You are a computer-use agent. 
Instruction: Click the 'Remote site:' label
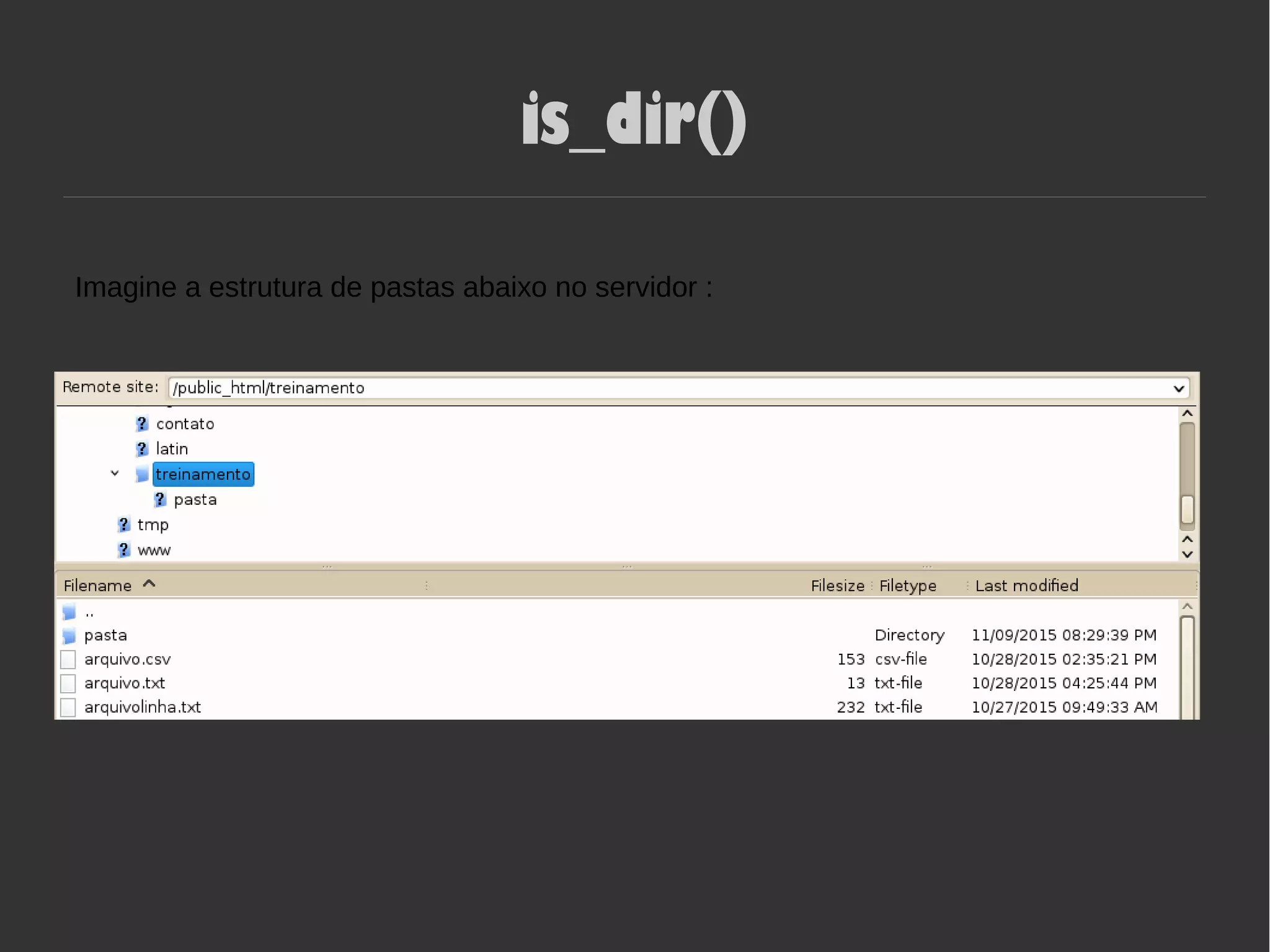pyautogui.click(x=111, y=387)
